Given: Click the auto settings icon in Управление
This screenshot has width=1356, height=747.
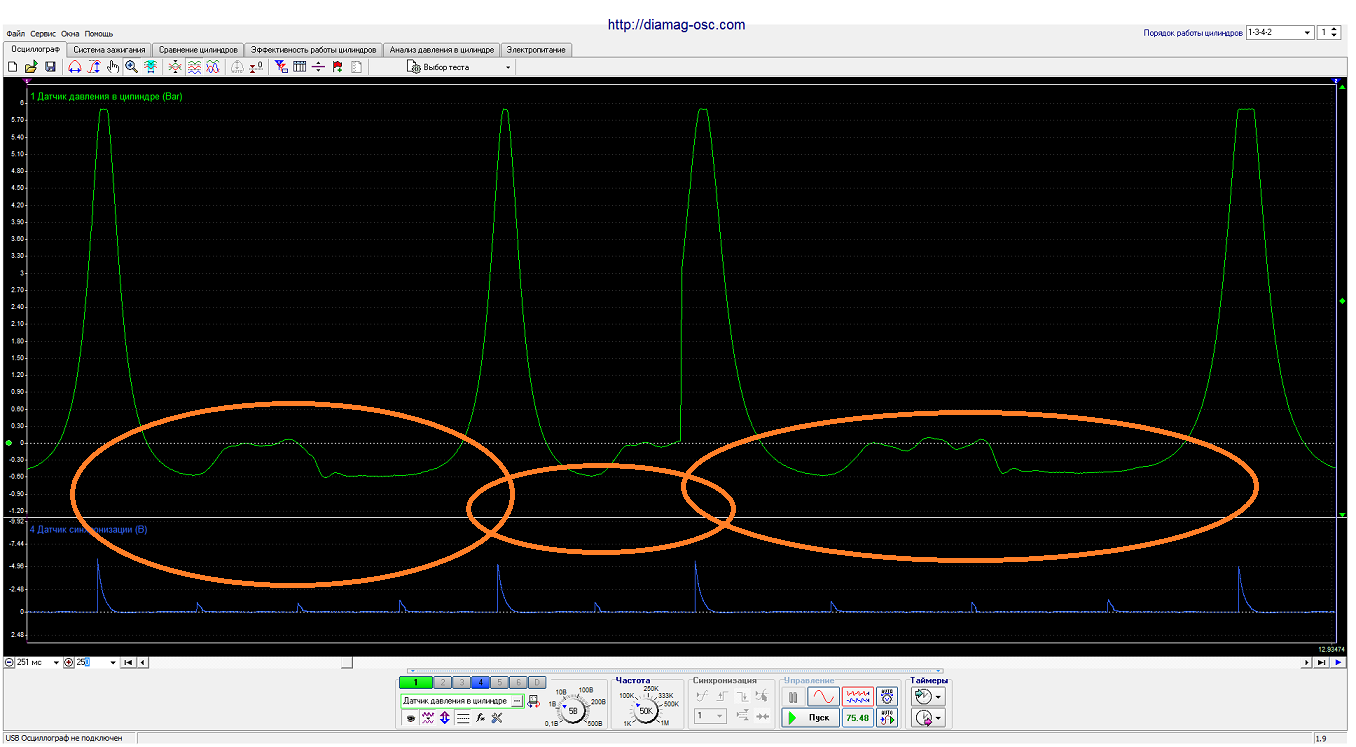Looking at the screenshot, I should pyautogui.click(x=887, y=697).
